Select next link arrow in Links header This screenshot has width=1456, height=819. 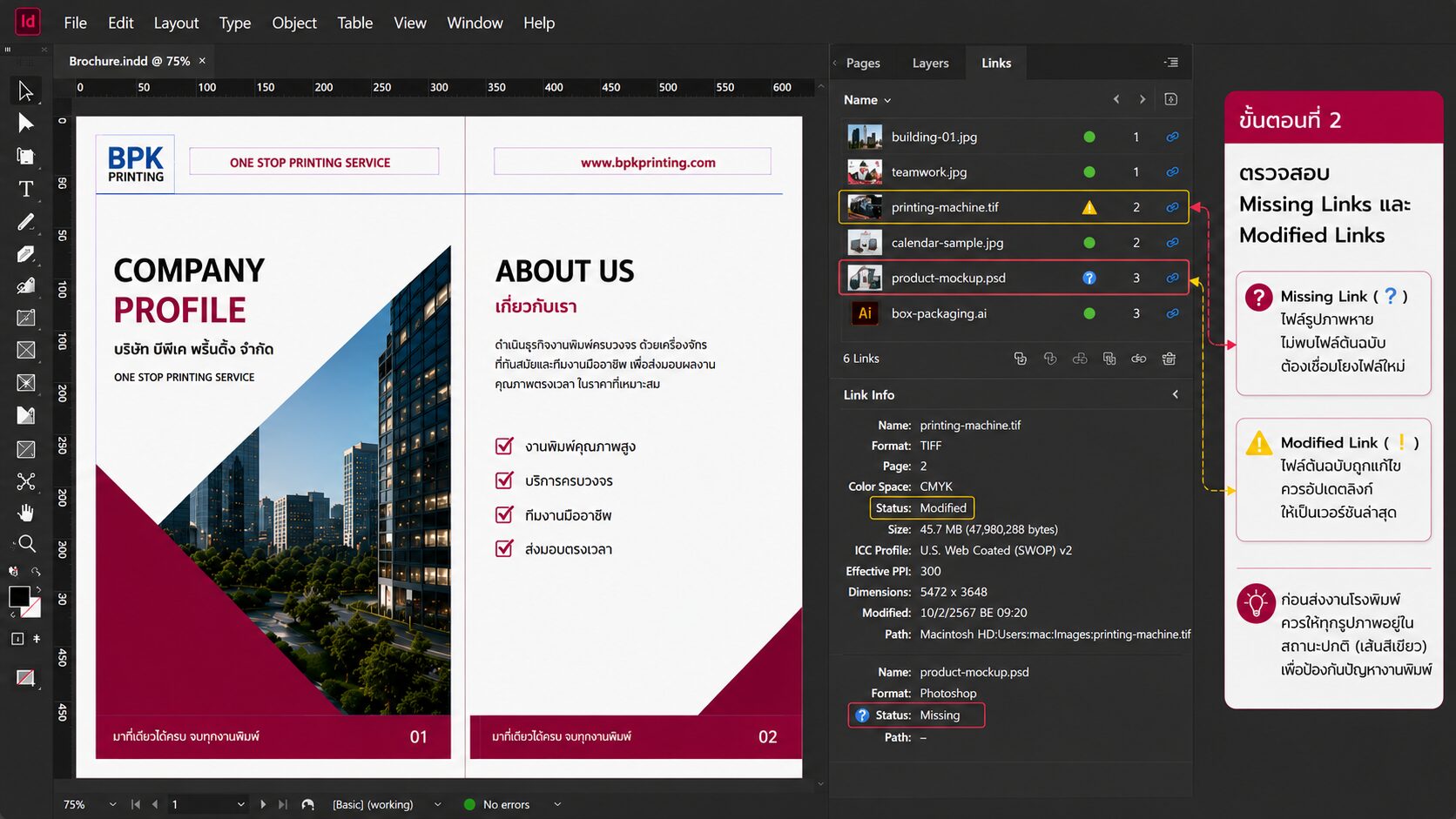[1143, 99]
